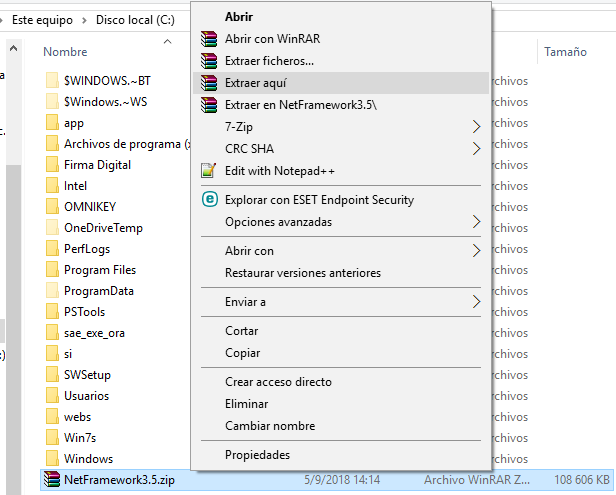This screenshot has width=616, height=495.
Task: Open the Program Files folder
Action: pos(99,270)
